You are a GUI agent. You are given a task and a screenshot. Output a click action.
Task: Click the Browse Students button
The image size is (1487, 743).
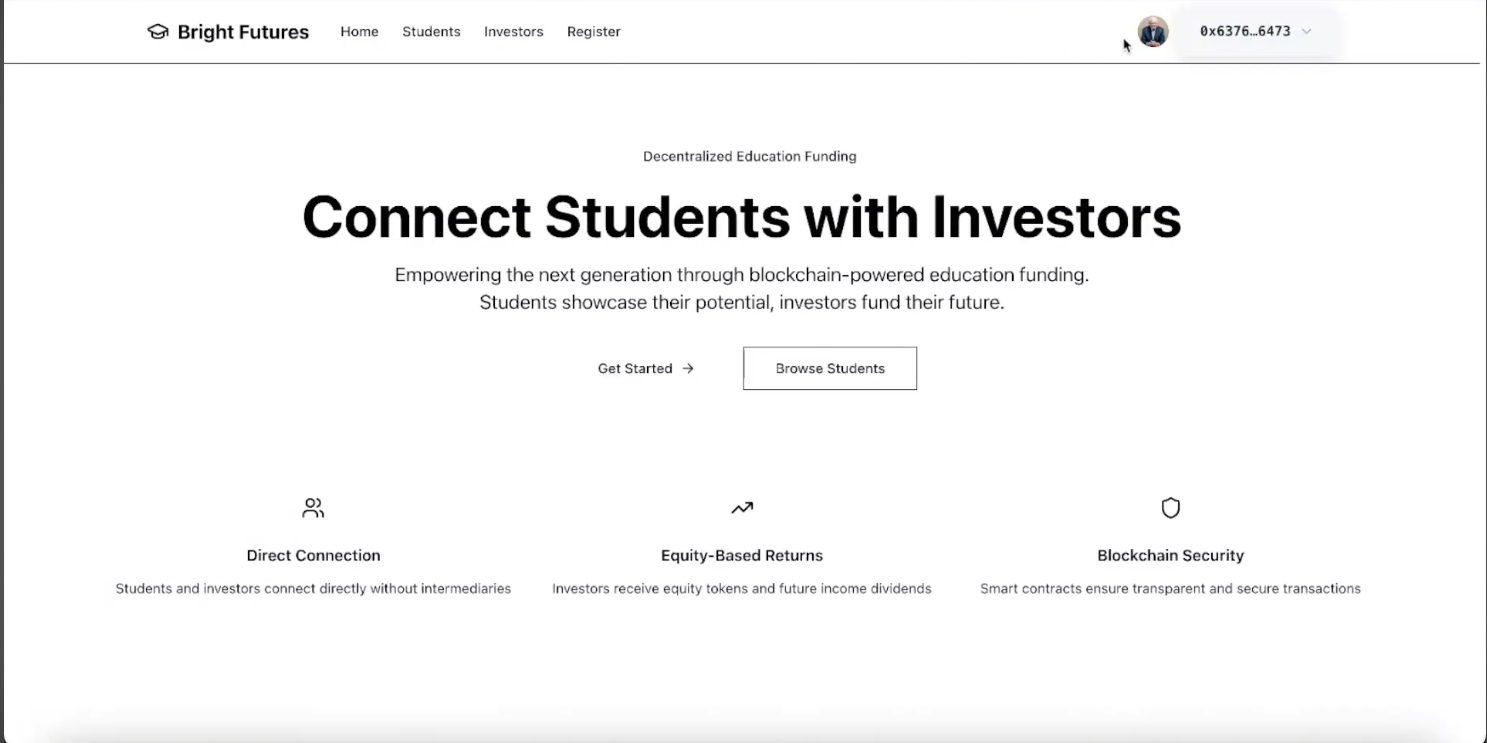[x=829, y=368]
